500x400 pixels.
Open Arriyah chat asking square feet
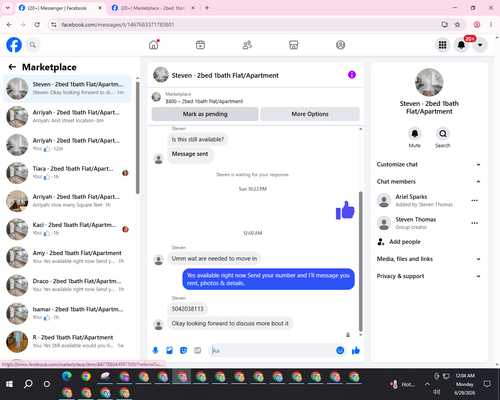(x=67, y=201)
